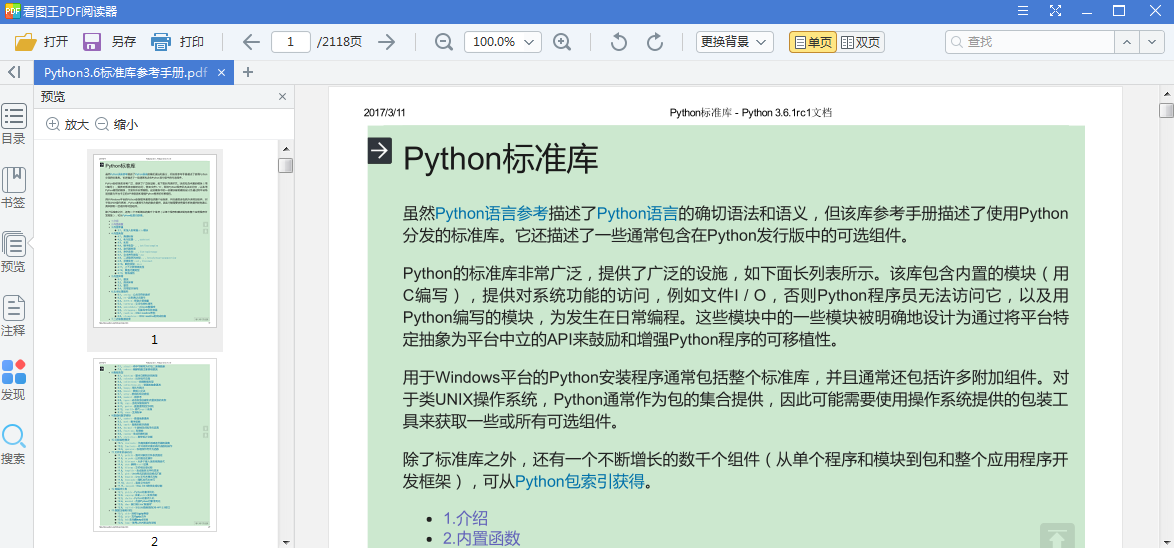The height and width of the screenshot is (548, 1174).
Task: Zoom in with the toolbar plus magnifier
Action: pos(562,42)
